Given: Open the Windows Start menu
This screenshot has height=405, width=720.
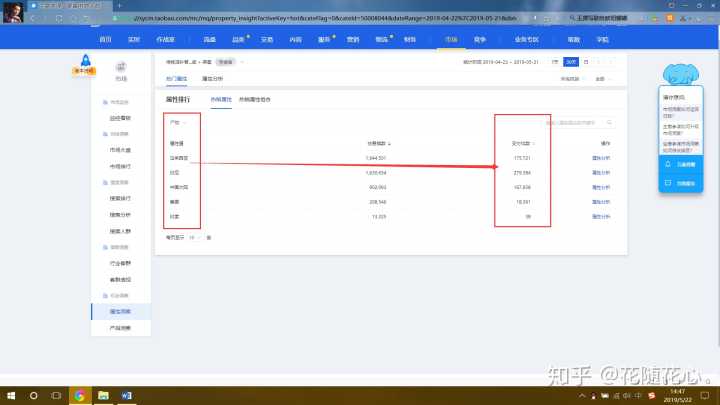Looking at the screenshot, I should [11, 395].
